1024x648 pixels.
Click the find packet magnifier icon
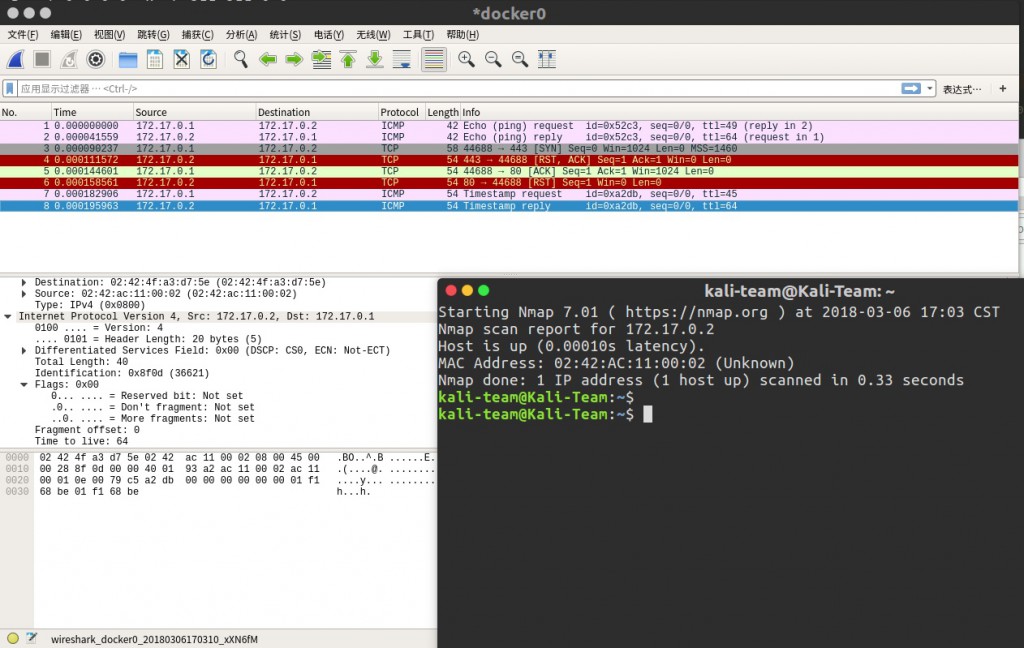[240, 59]
